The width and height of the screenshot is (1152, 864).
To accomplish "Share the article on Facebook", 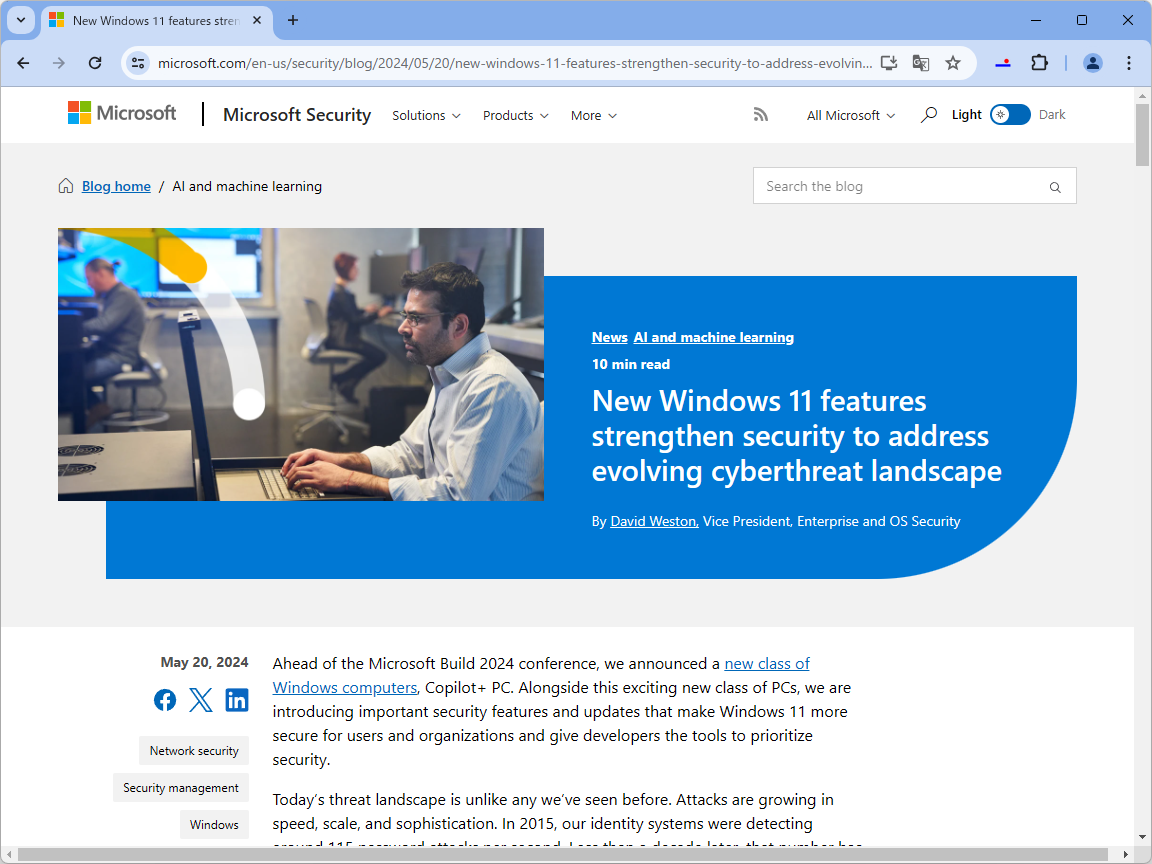I will click(x=165, y=699).
